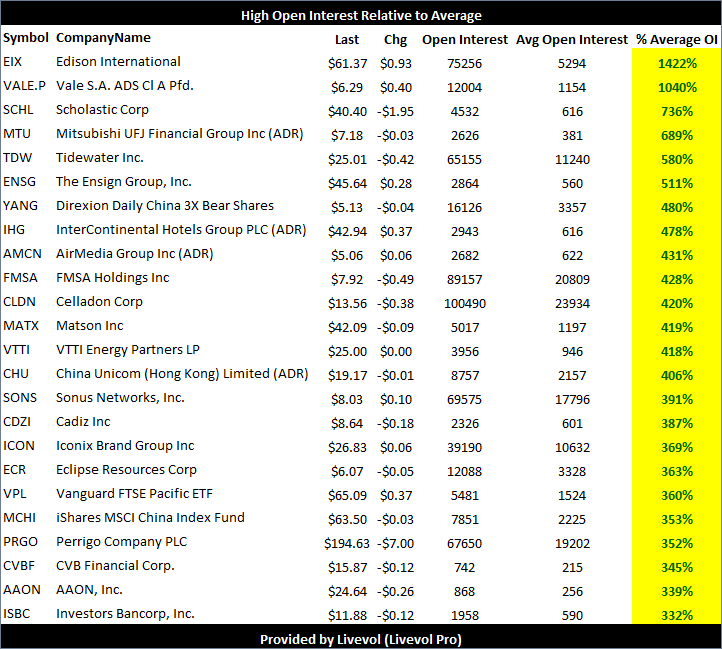The height and width of the screenshot is (649, 722).
Task: Select the 742 open interest cell
Action: pos(464,567)
